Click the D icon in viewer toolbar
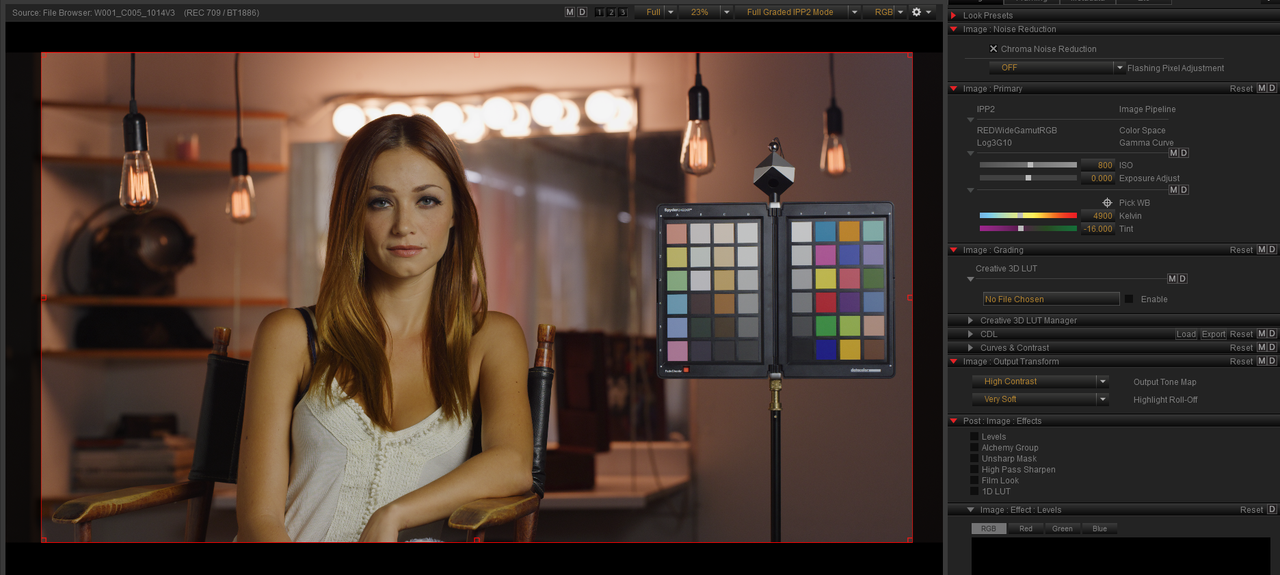The width and height of the screenshot is (1280, 575). click(x=582, y=12)
